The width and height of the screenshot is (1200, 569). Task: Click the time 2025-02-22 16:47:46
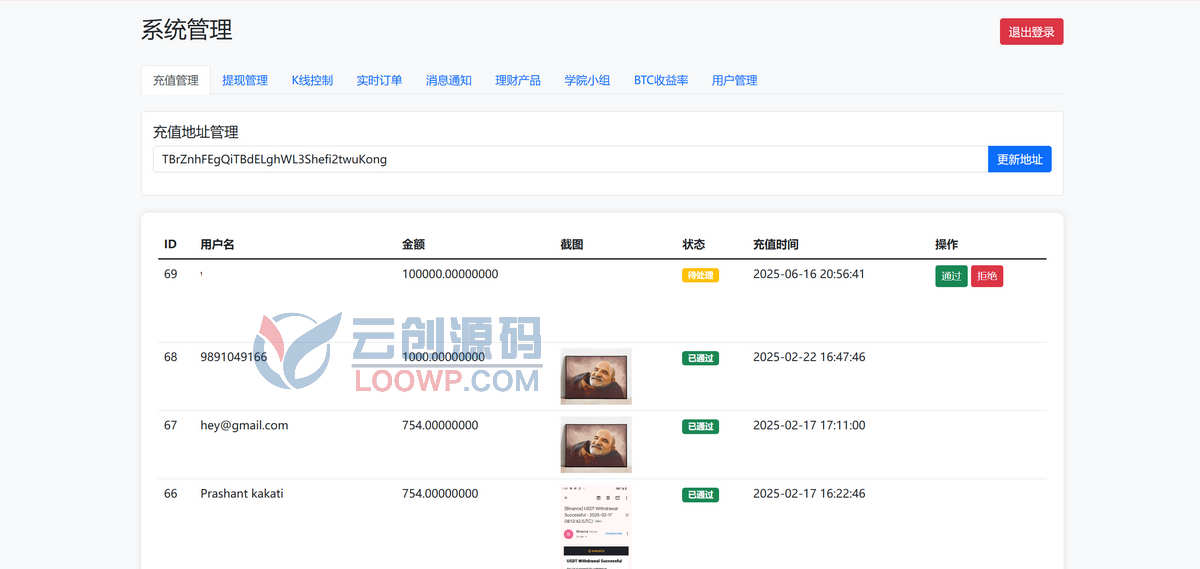click(809, 357)
